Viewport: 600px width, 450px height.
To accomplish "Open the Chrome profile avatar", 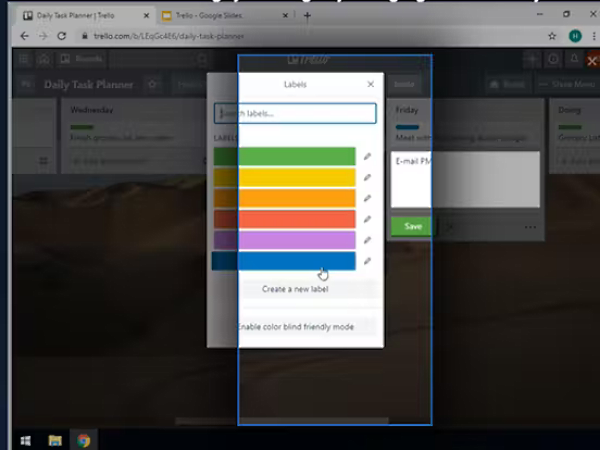I will [575, 36].
